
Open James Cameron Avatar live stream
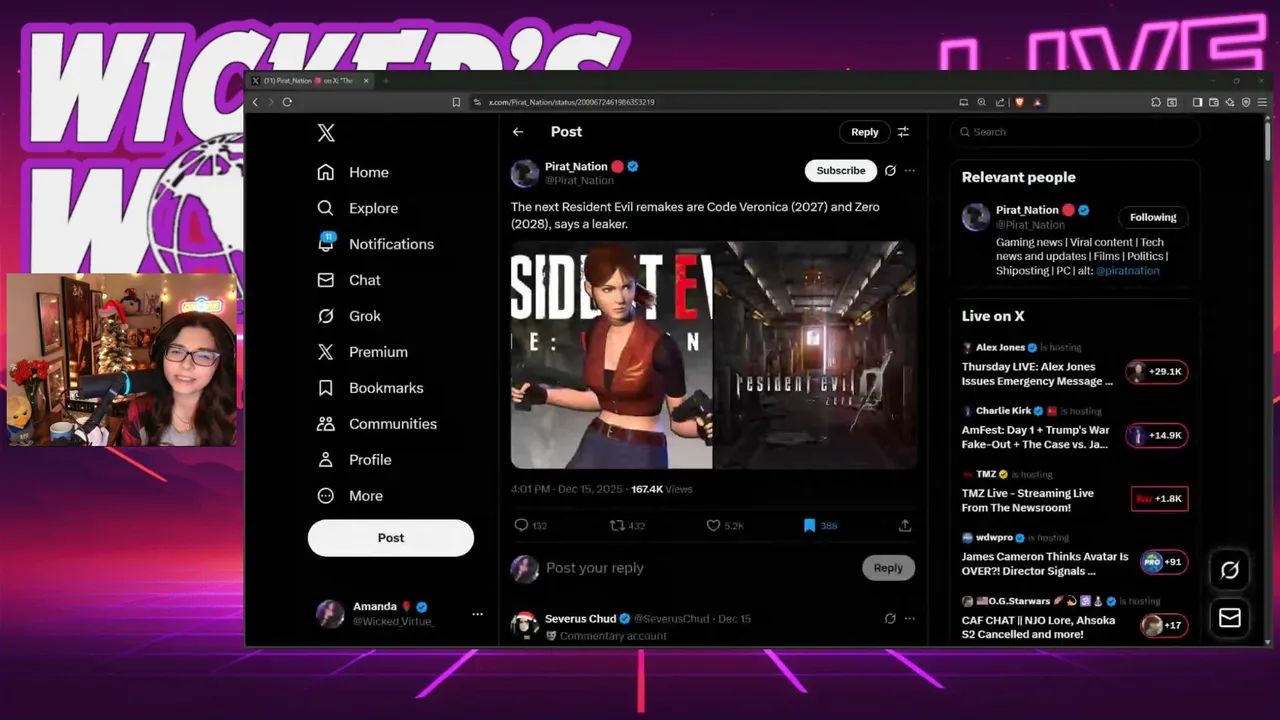click(x=1075, y=556)
